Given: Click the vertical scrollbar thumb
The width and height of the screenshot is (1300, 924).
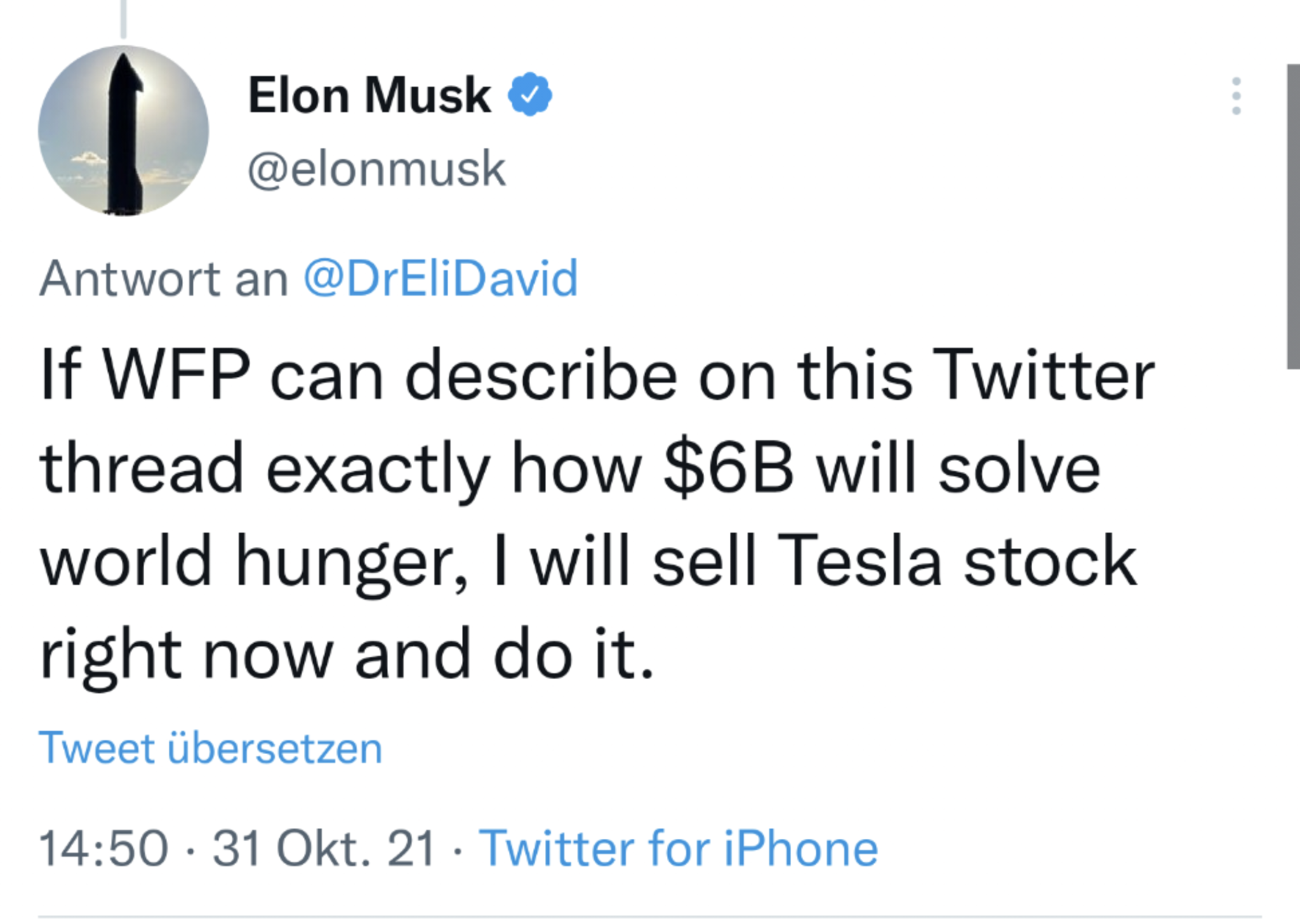Looking at the screenshot, I should pos(1293,216).
